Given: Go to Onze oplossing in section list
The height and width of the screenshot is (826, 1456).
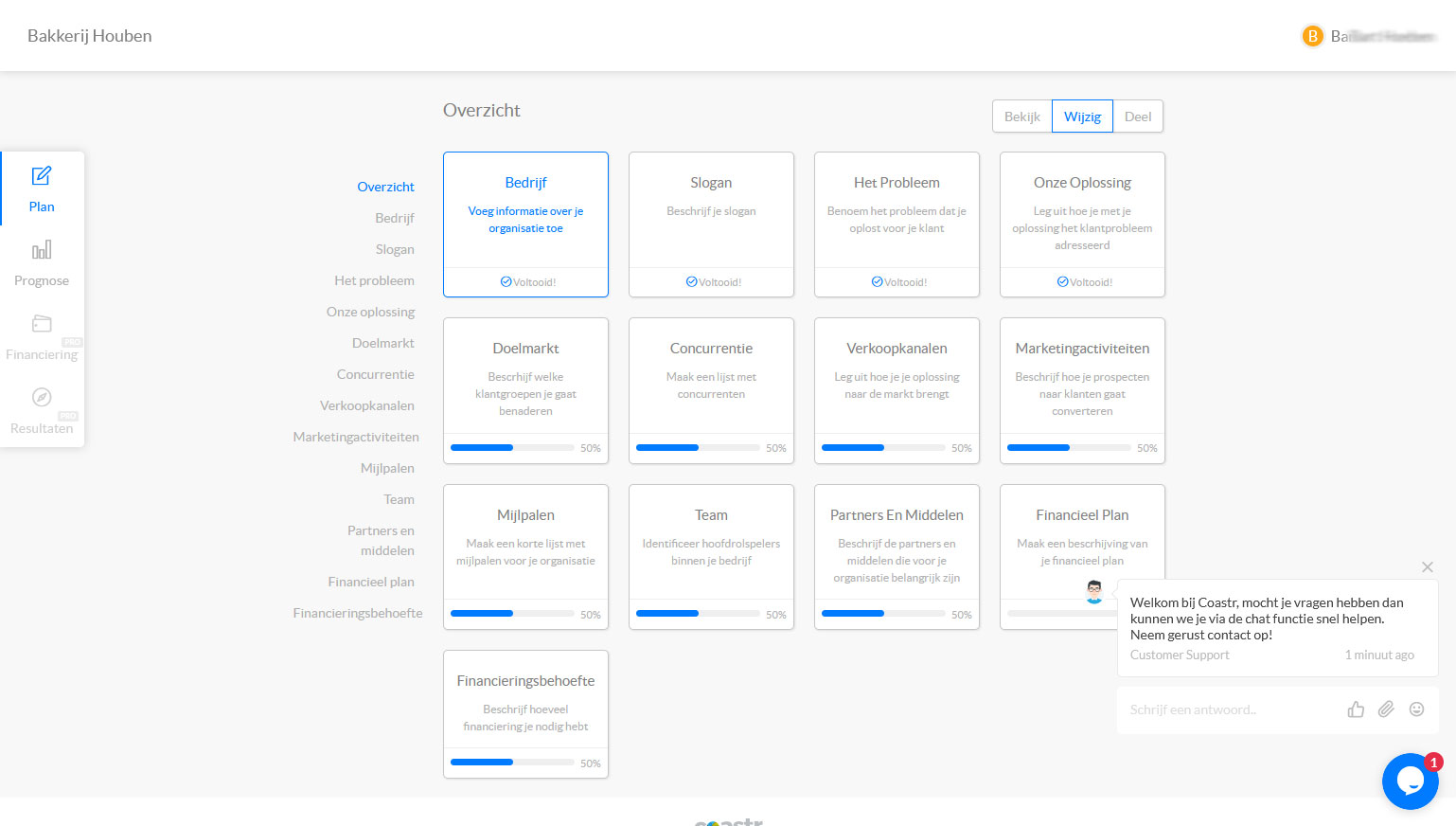Looking at the screenshot, I should pos(370,312).
